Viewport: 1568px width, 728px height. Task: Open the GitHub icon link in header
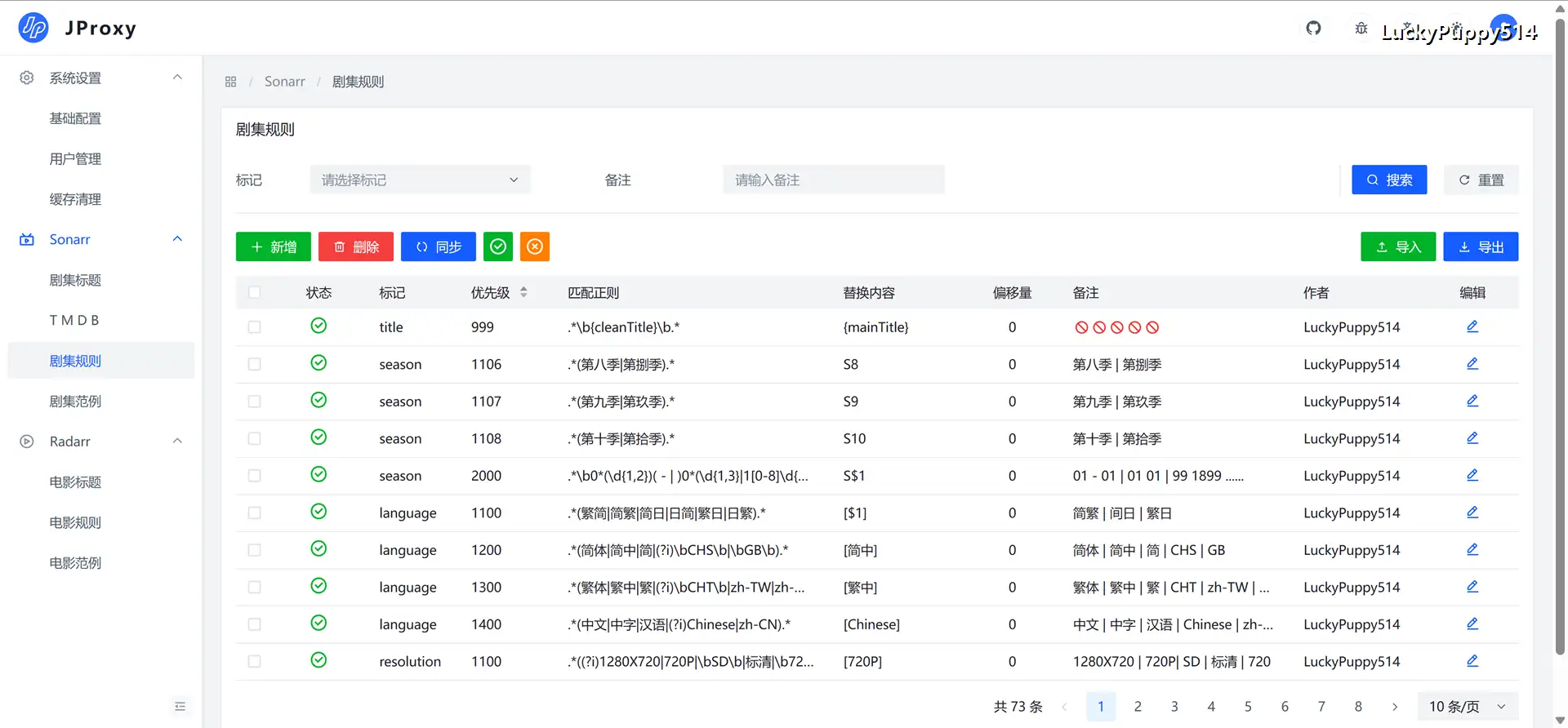point(1313,29)
